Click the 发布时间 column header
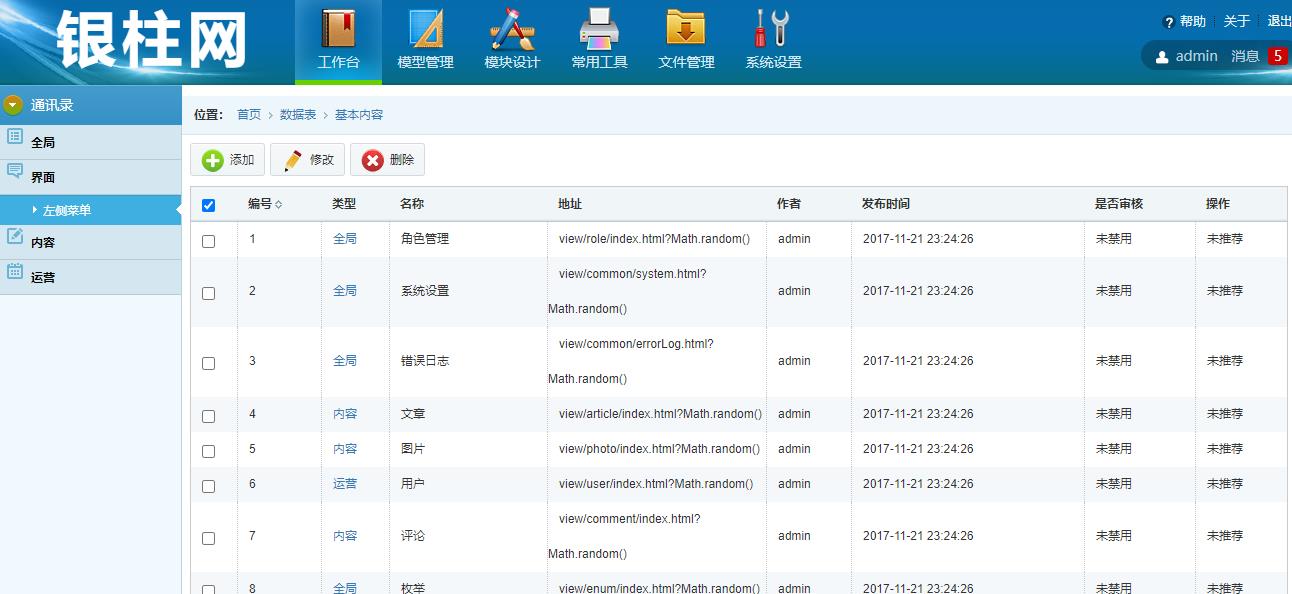The image size is (1292, 594). [x=886, y=204]
